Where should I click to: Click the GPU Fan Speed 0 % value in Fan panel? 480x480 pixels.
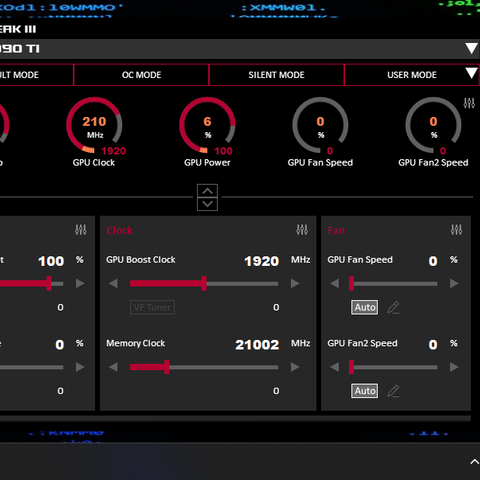(433, 261)
